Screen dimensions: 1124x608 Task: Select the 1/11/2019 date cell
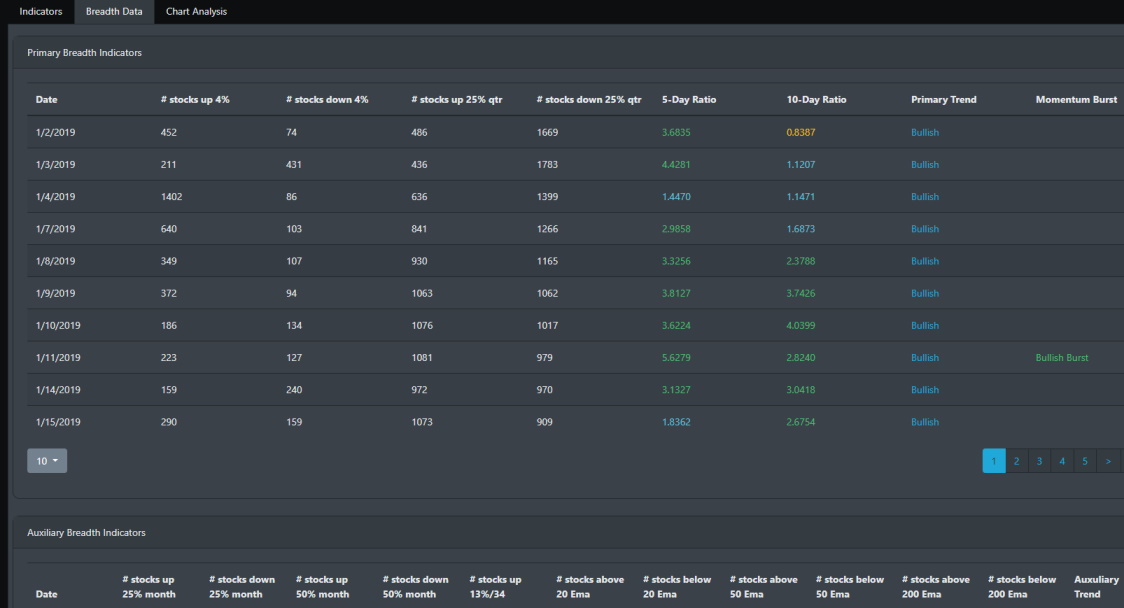tap(58, 358)
